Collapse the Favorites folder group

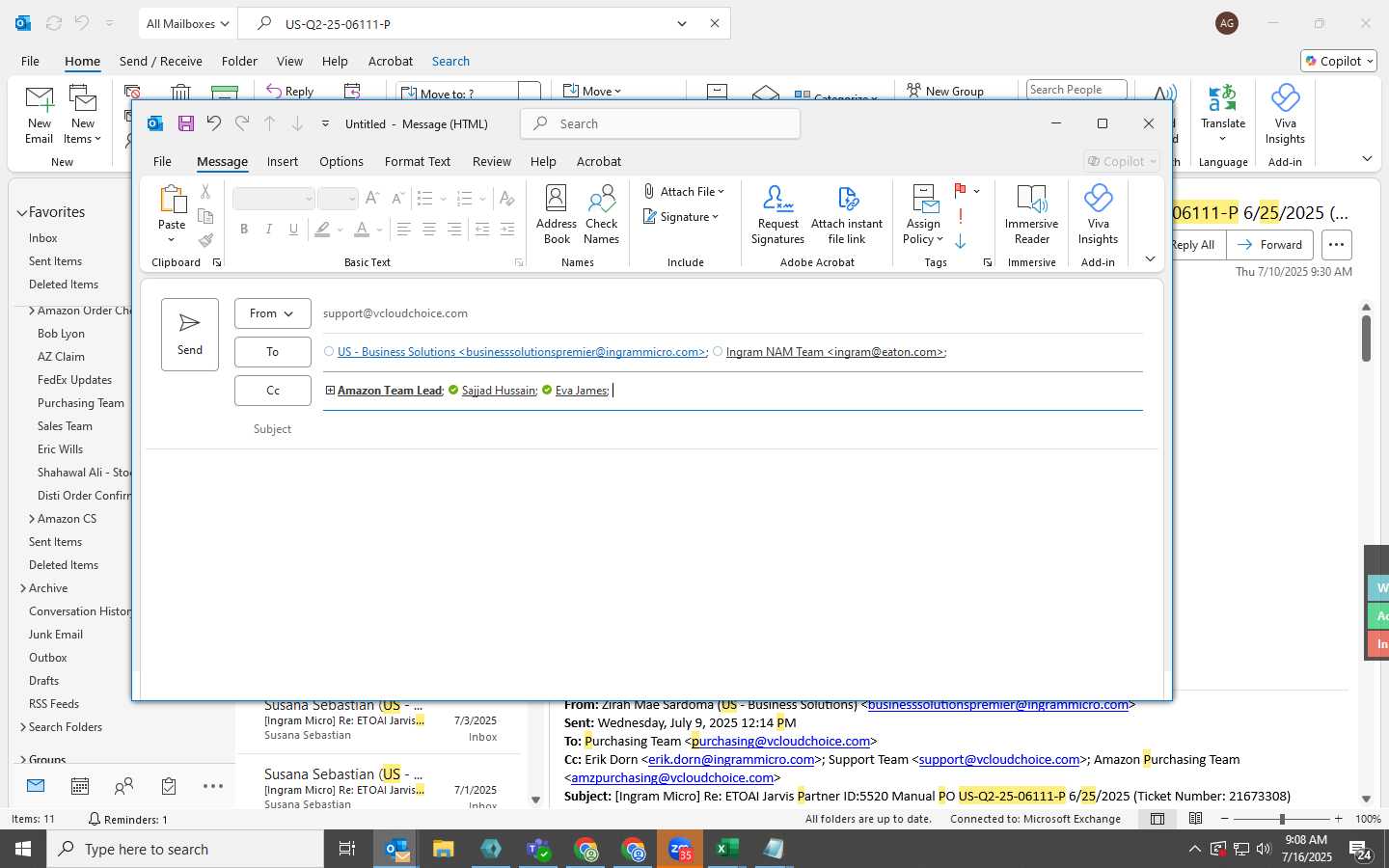click(x=22, y=212)
